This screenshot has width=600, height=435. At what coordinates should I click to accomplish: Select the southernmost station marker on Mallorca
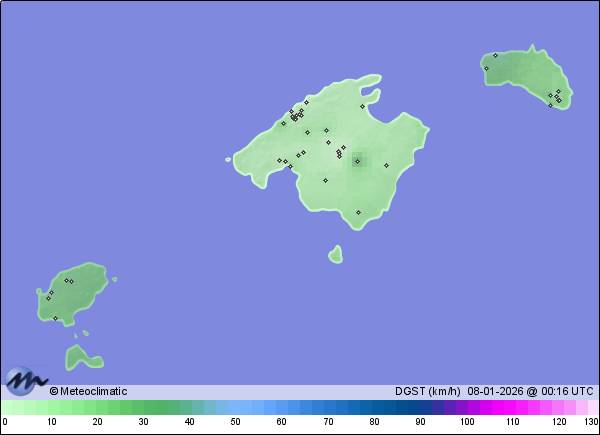point(358,212)
